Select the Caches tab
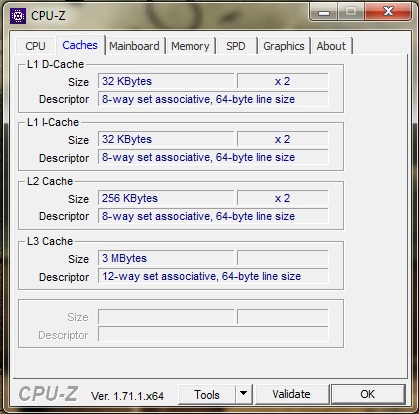 80,45
